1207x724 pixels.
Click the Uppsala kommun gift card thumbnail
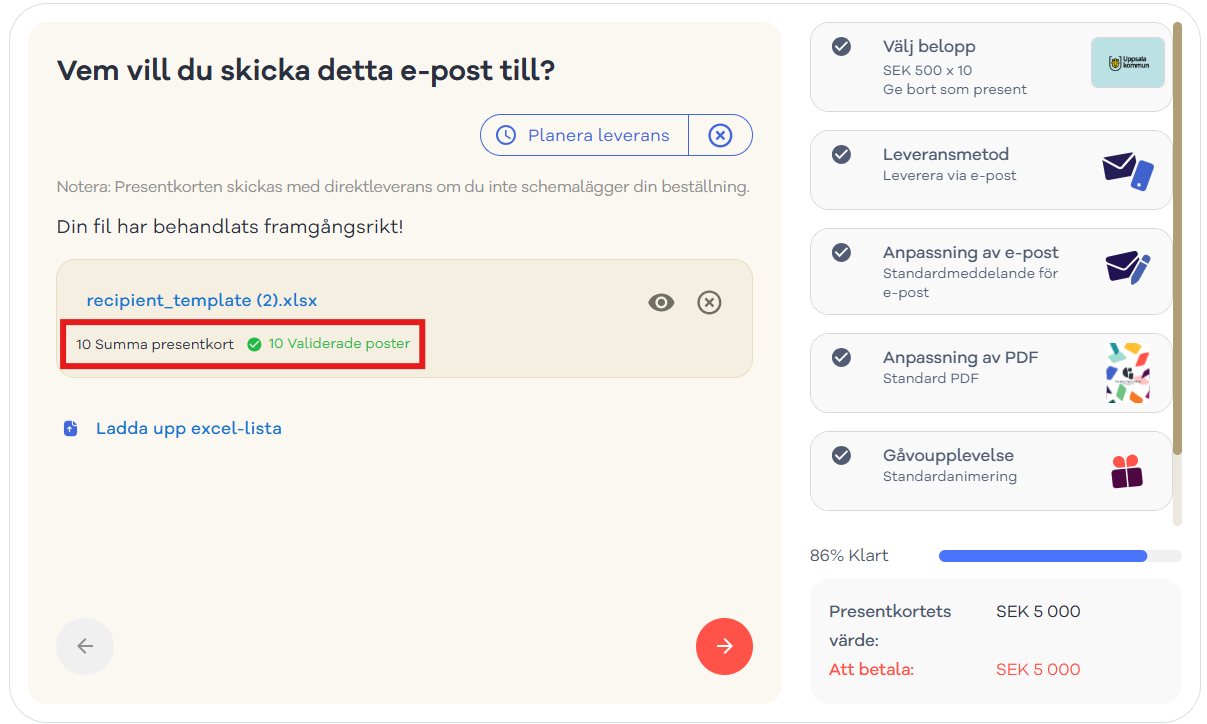pos(1127,62)
